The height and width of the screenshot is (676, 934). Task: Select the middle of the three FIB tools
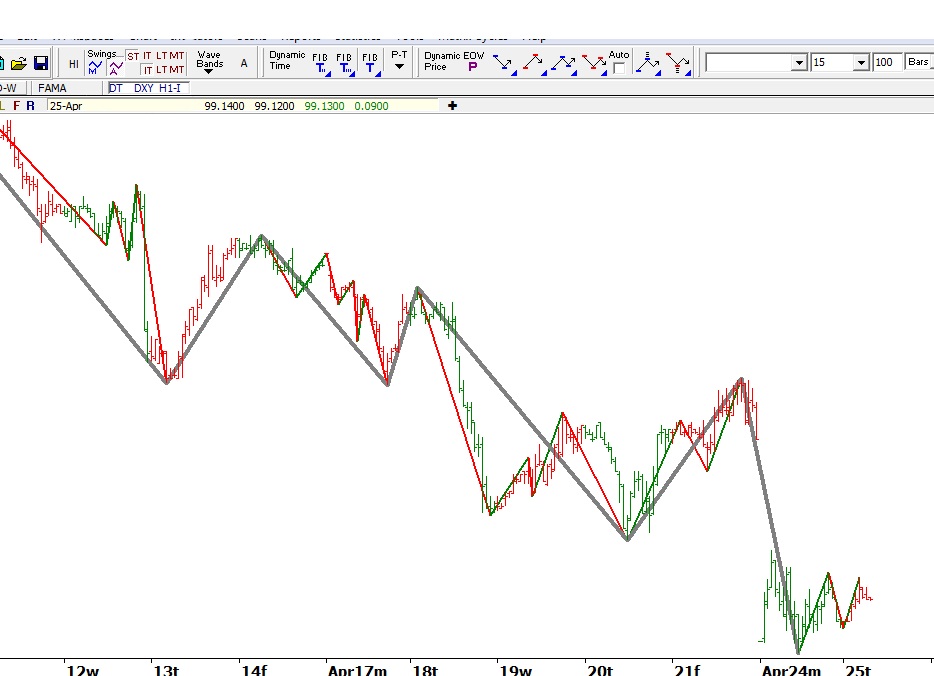345,64
